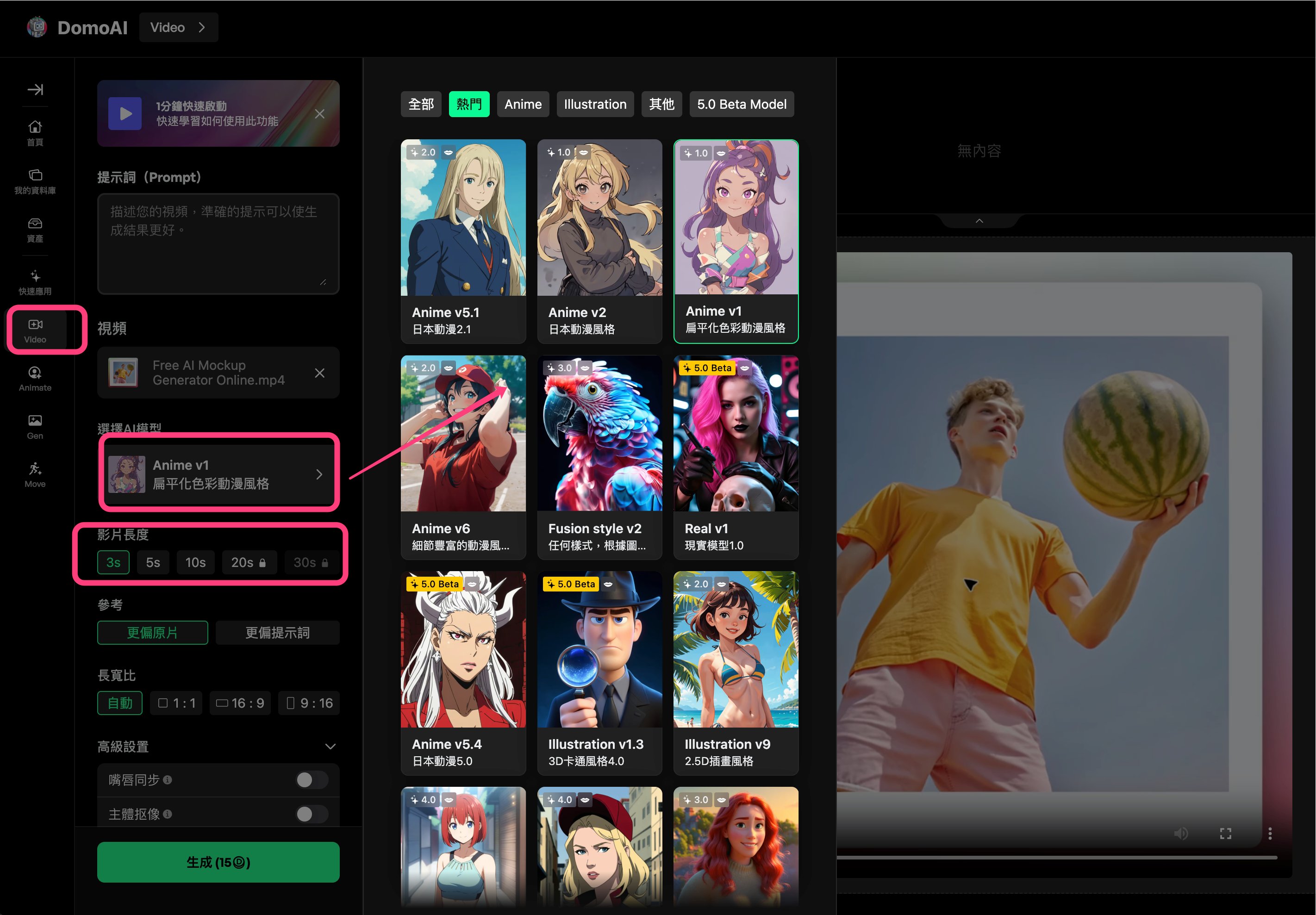This screenshot has height=915, width=1316.
Task: Collapse the 高級設置 advanced settings section
Action: [330, 747]
